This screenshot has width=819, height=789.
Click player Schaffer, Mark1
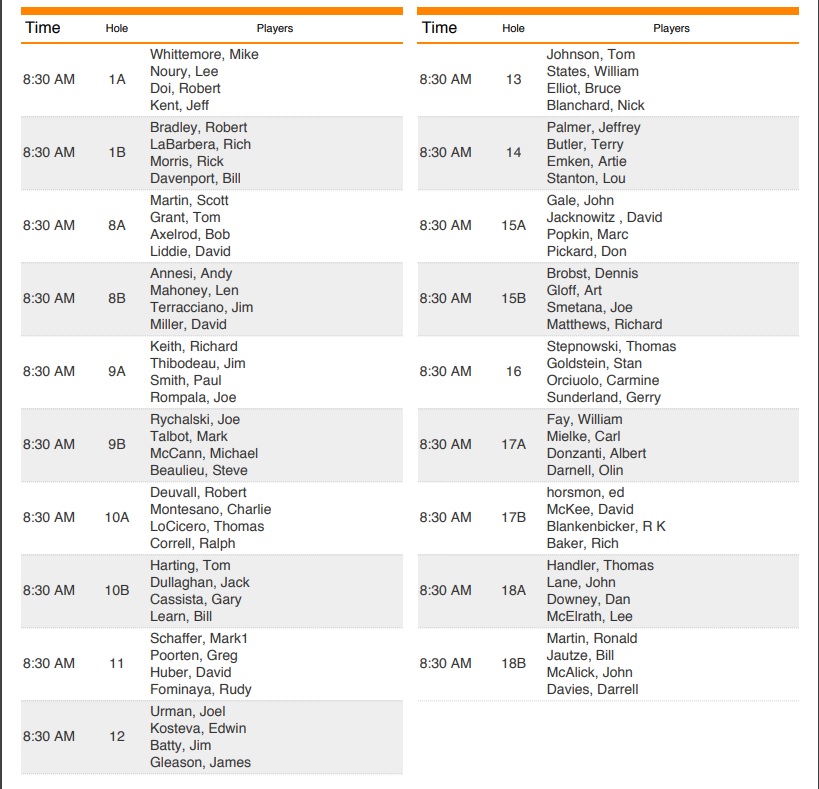199,638
